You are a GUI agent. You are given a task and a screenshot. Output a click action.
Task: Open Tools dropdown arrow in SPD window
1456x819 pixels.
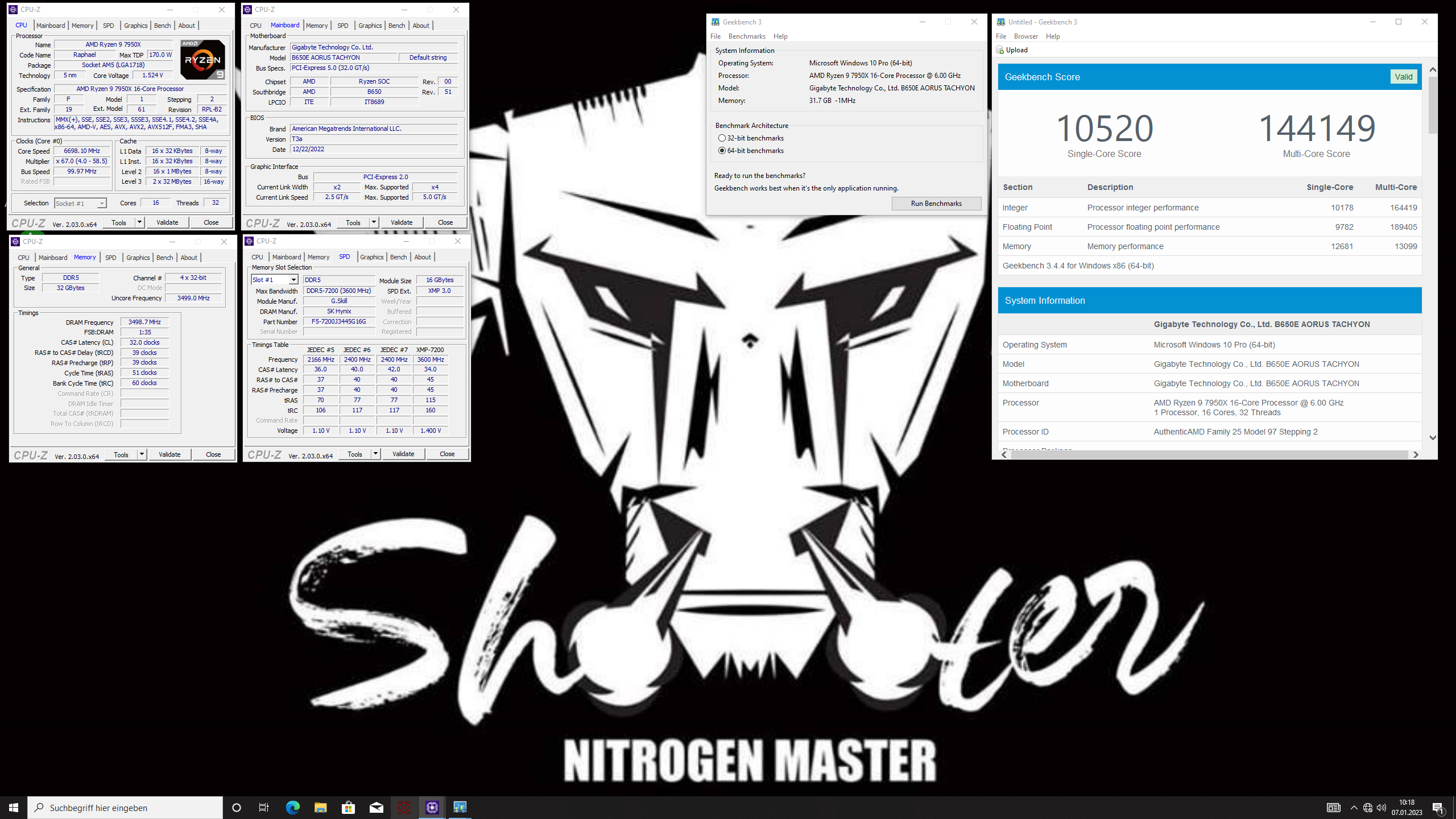pyautogui.click(x=375, y=454)
